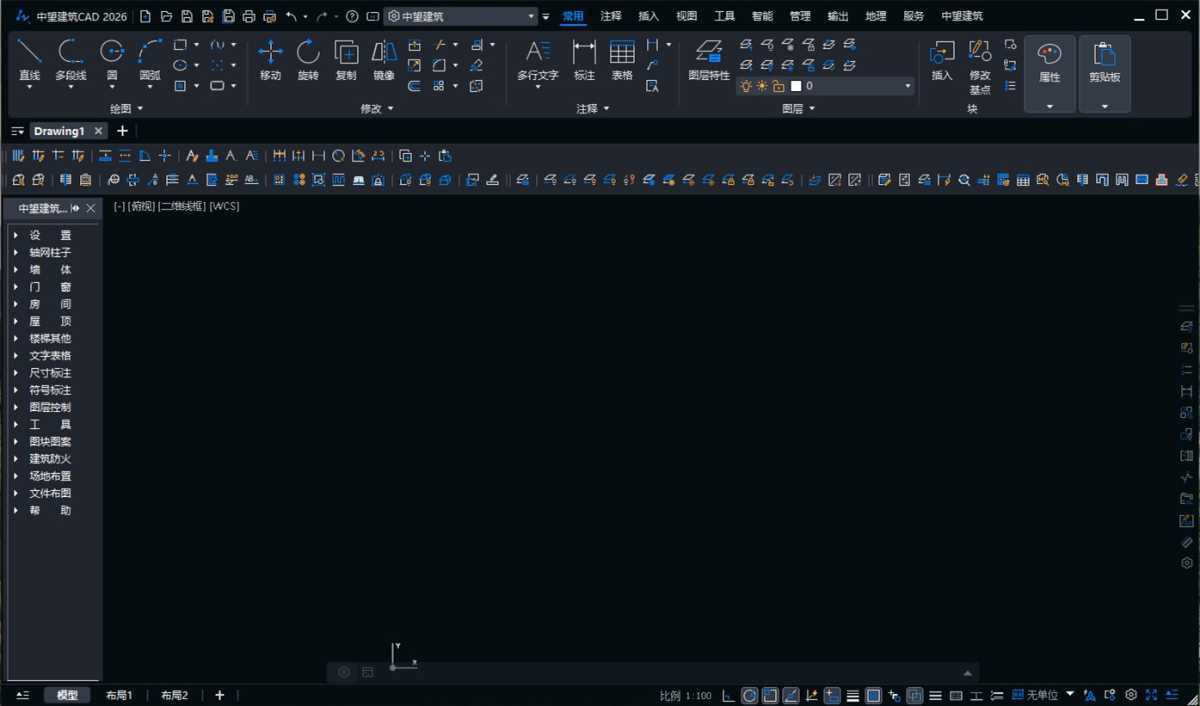The image size is (1200, 706).
Task: Click 修改基点 button in 块 panel
Action: click(980, 65)
